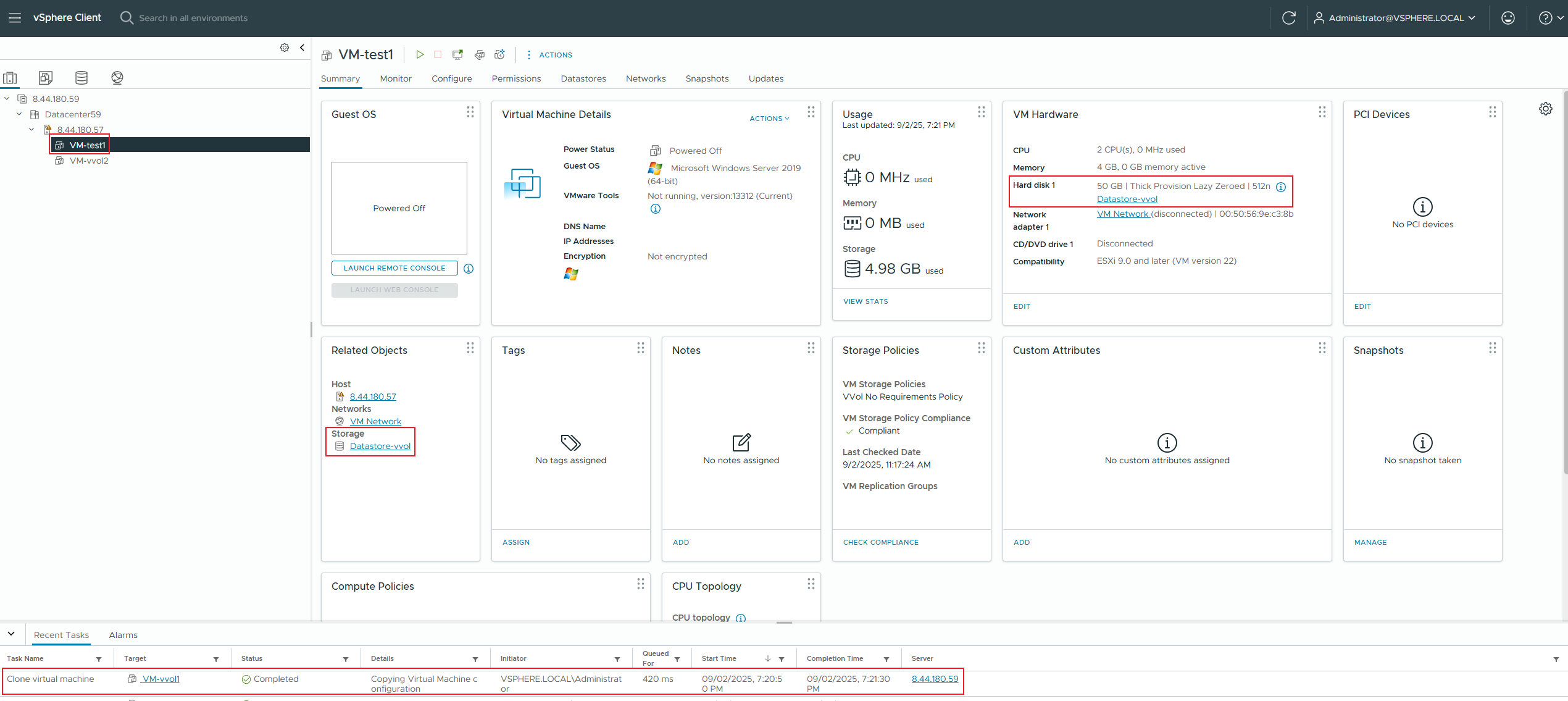This screenshot has height=701, width=1568.
Task: Collapse the Datacenter59 tree node
Action: 19,114
